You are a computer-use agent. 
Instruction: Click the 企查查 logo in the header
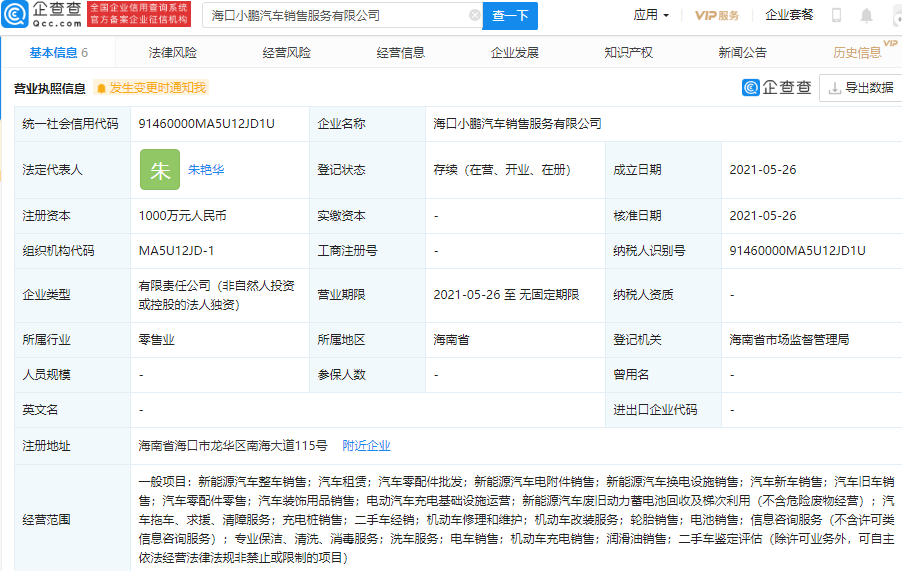click(x=42, y=15)
